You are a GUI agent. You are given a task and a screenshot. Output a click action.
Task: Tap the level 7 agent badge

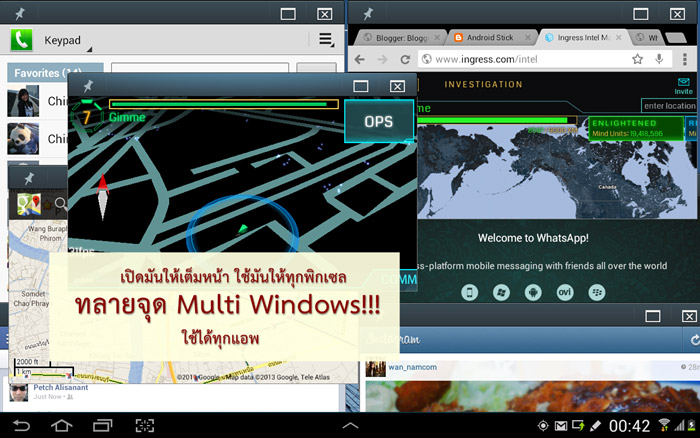pos(87,117)
